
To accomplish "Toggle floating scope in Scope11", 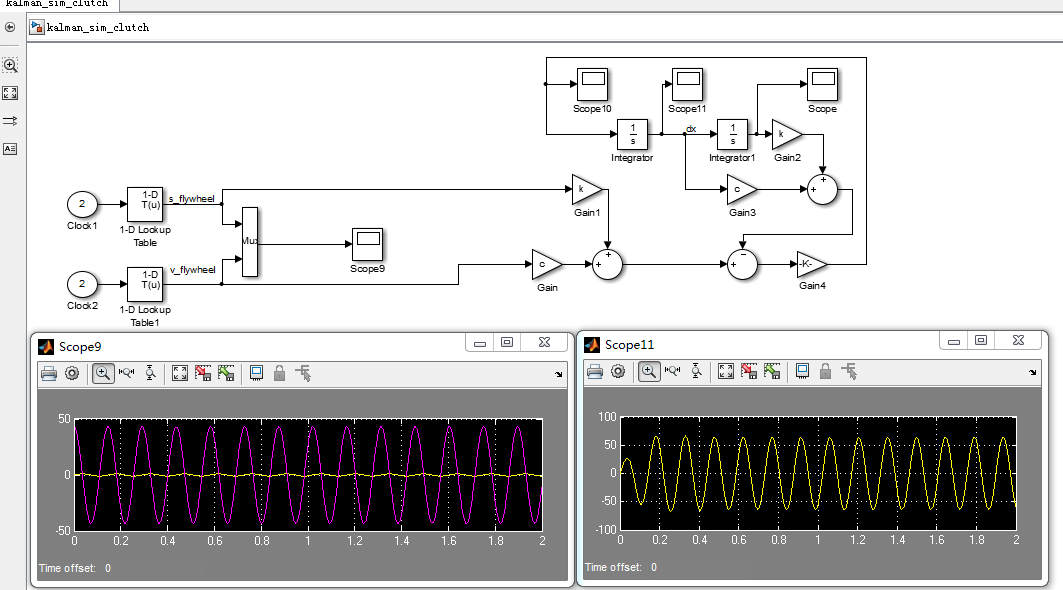I will click(x=803, y=371).
